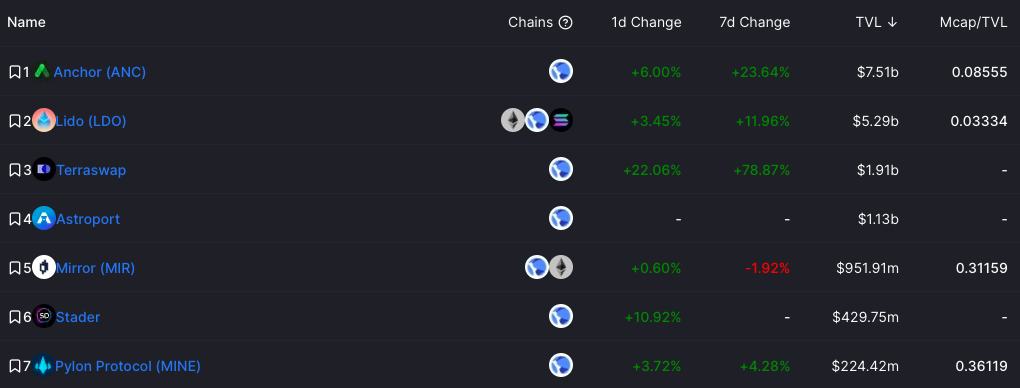Click the Ethereum chain icon in Mirror row
1020x388 pixels.
pos(561,268)
